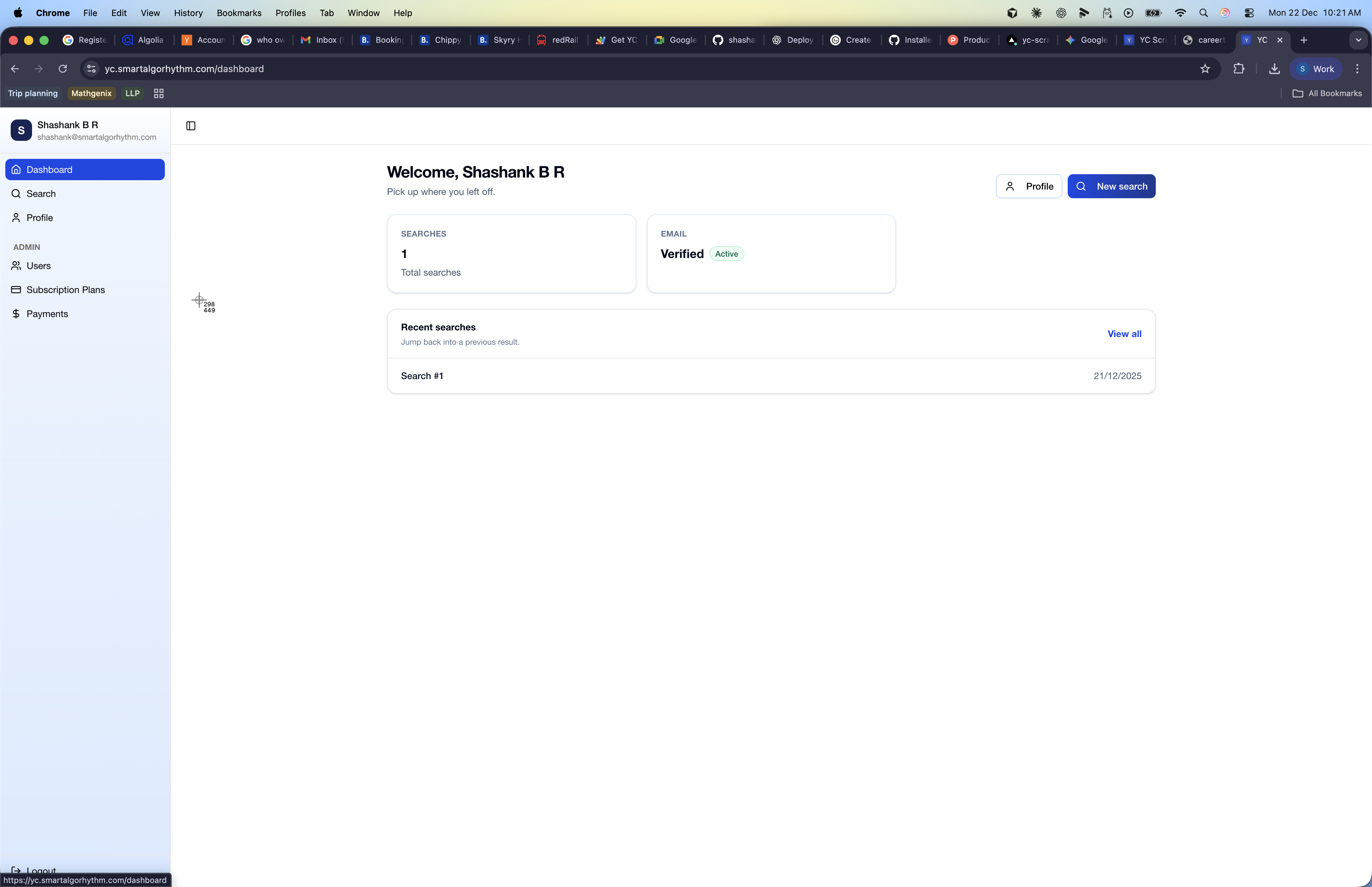This screenshot has width=1372, height=887.
Task: Open the History menu
Action: pos(188,13)
